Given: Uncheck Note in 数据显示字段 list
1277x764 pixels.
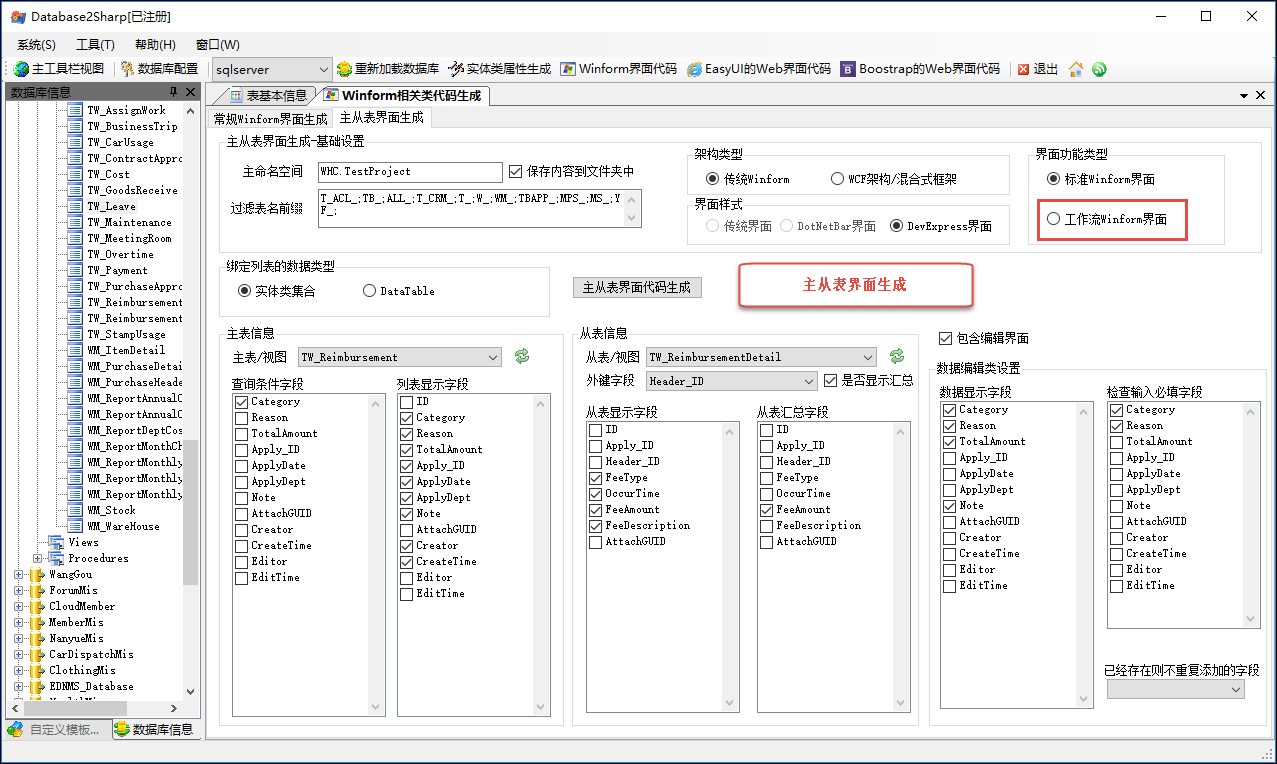Looking at the screenshot, I should tap(949, 505).
